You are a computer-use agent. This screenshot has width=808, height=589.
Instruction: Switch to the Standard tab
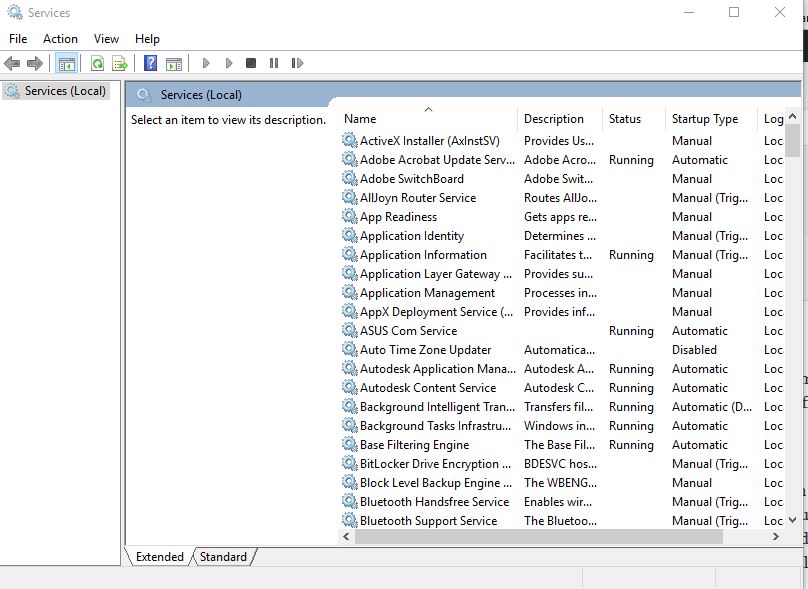tap(223, 557)
